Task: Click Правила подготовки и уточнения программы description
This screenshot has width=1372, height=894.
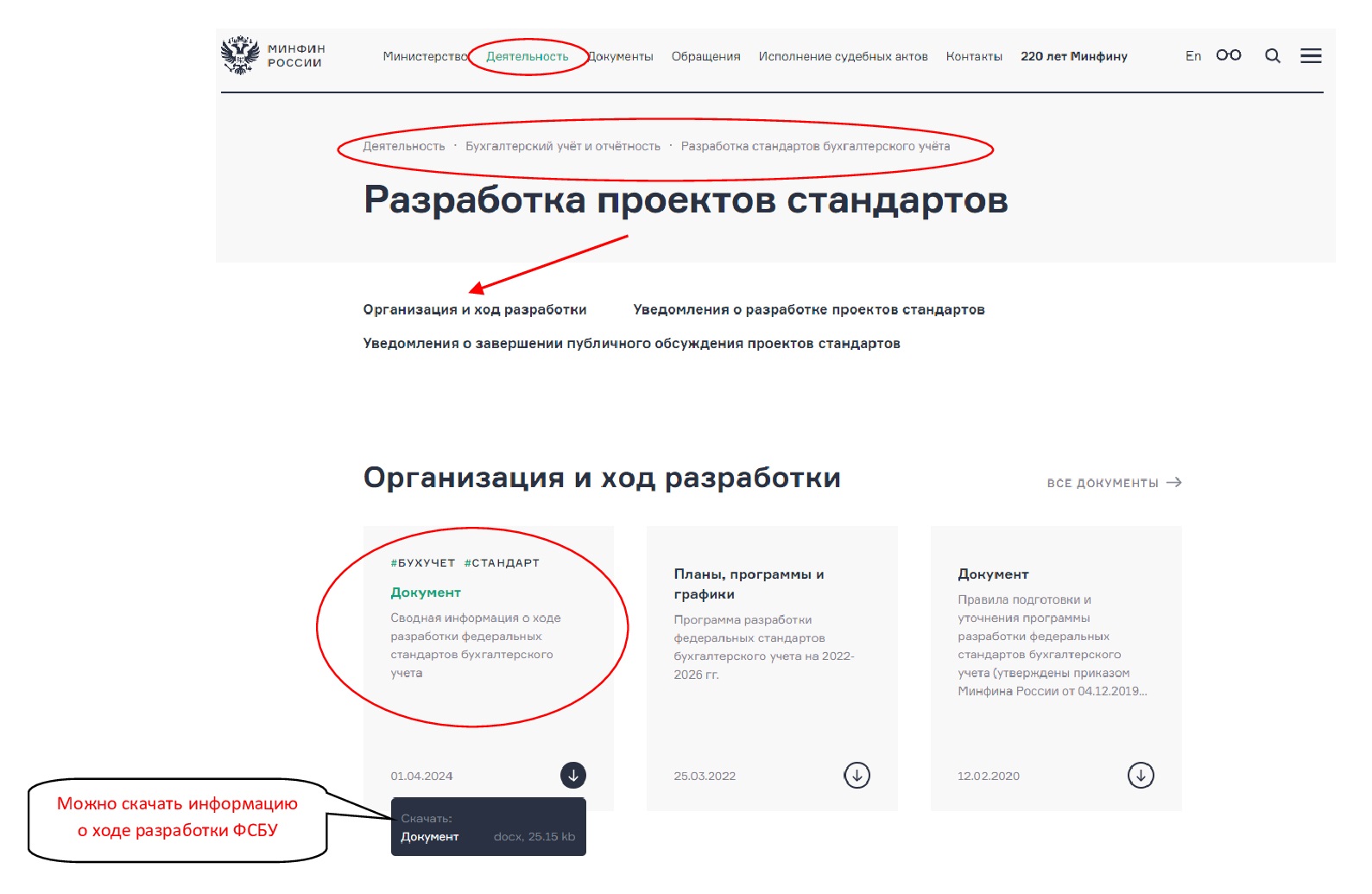Action: point(1053,645)
